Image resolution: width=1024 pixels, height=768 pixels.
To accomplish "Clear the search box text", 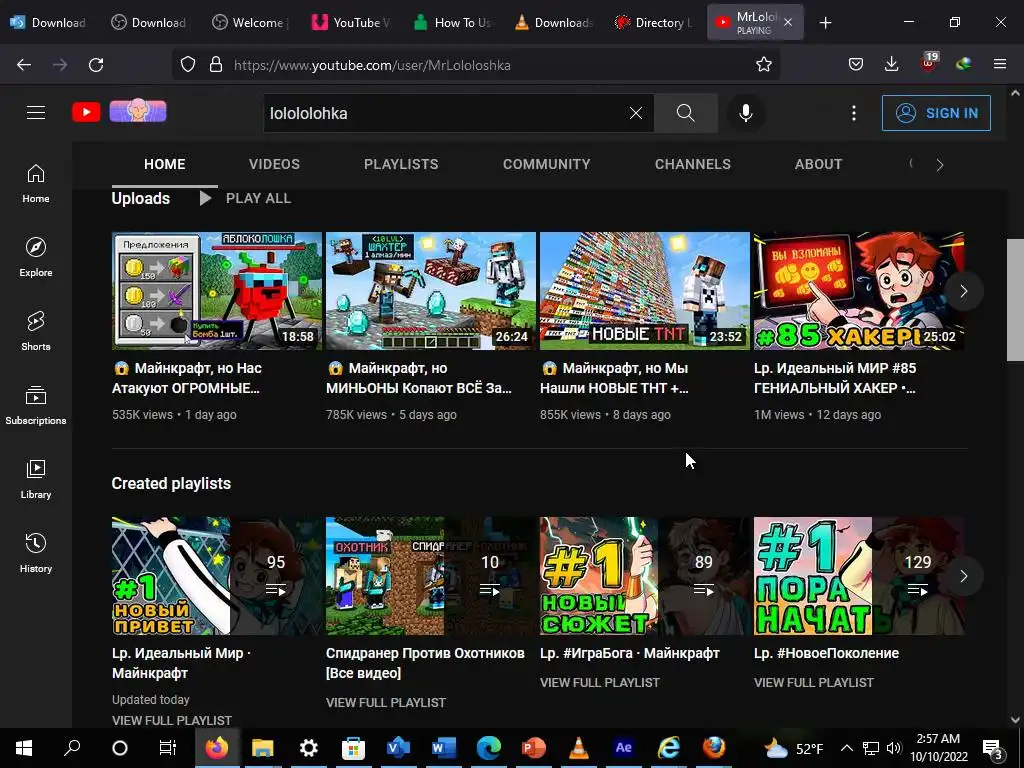I will (x=635, y=113).
